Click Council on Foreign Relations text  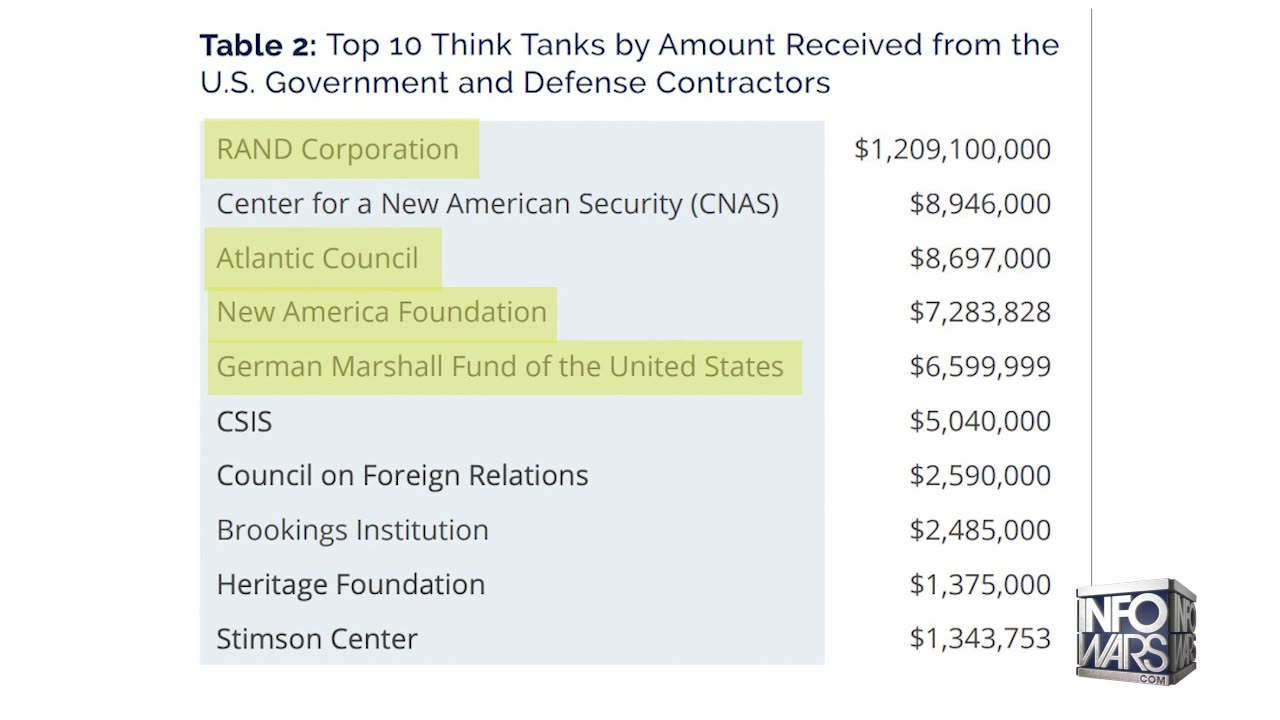click(402, 475)
